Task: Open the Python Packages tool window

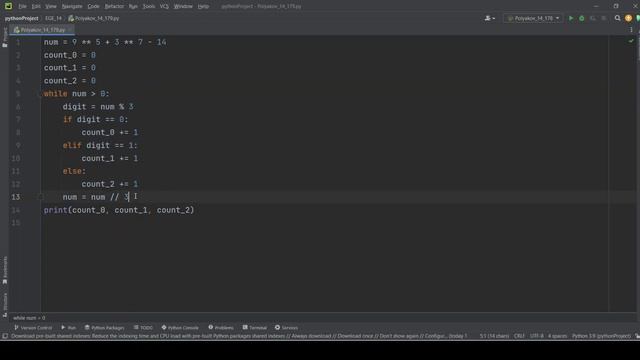Action: (x=104, y=328)
